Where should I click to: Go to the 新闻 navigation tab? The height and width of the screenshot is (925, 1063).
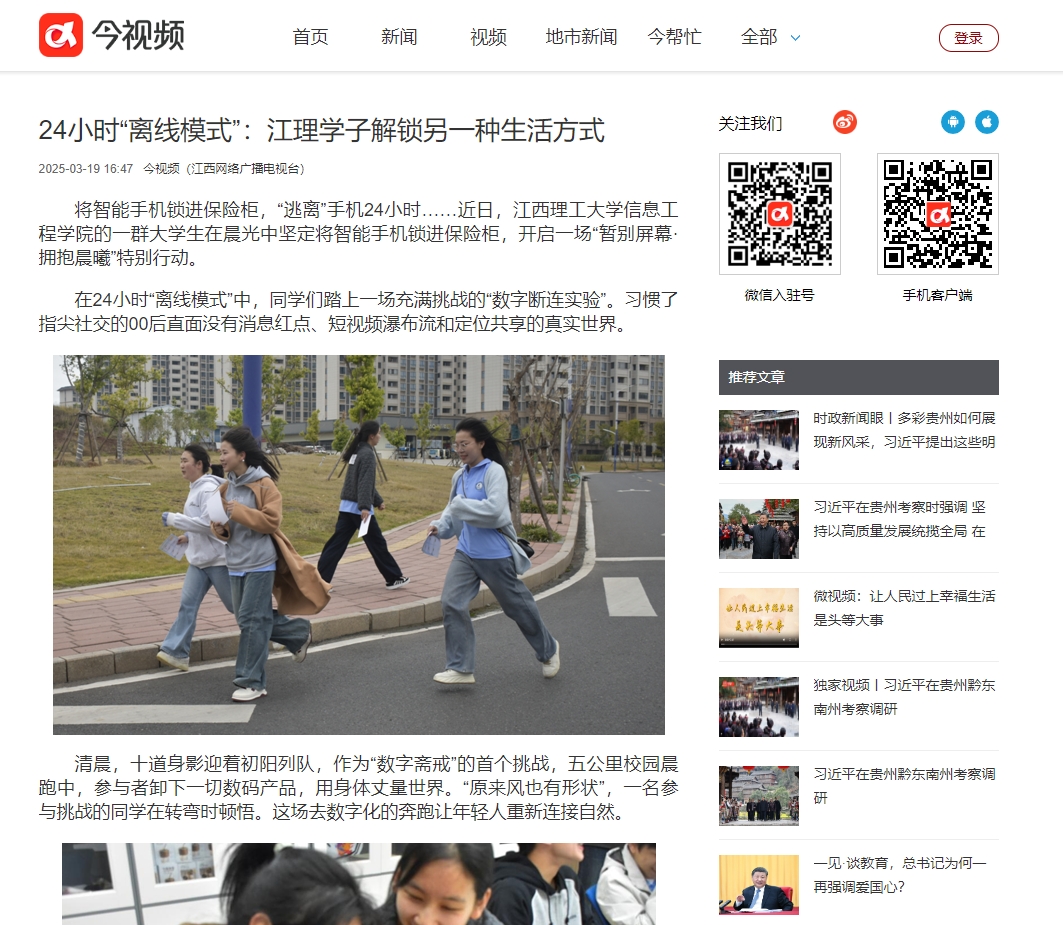click(399, 37)
